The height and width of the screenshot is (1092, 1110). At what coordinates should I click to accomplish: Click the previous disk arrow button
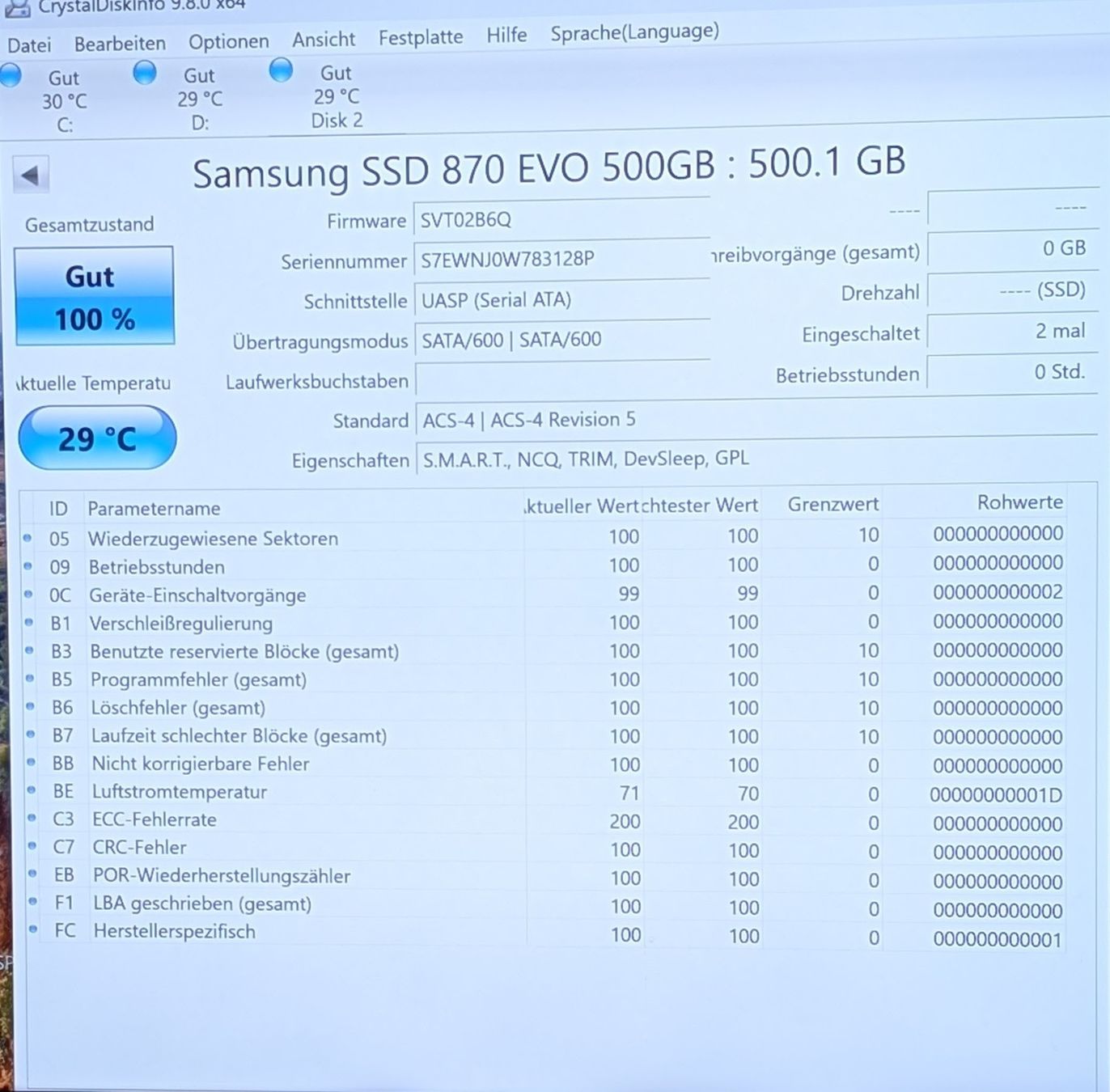[x=31, y=175]
